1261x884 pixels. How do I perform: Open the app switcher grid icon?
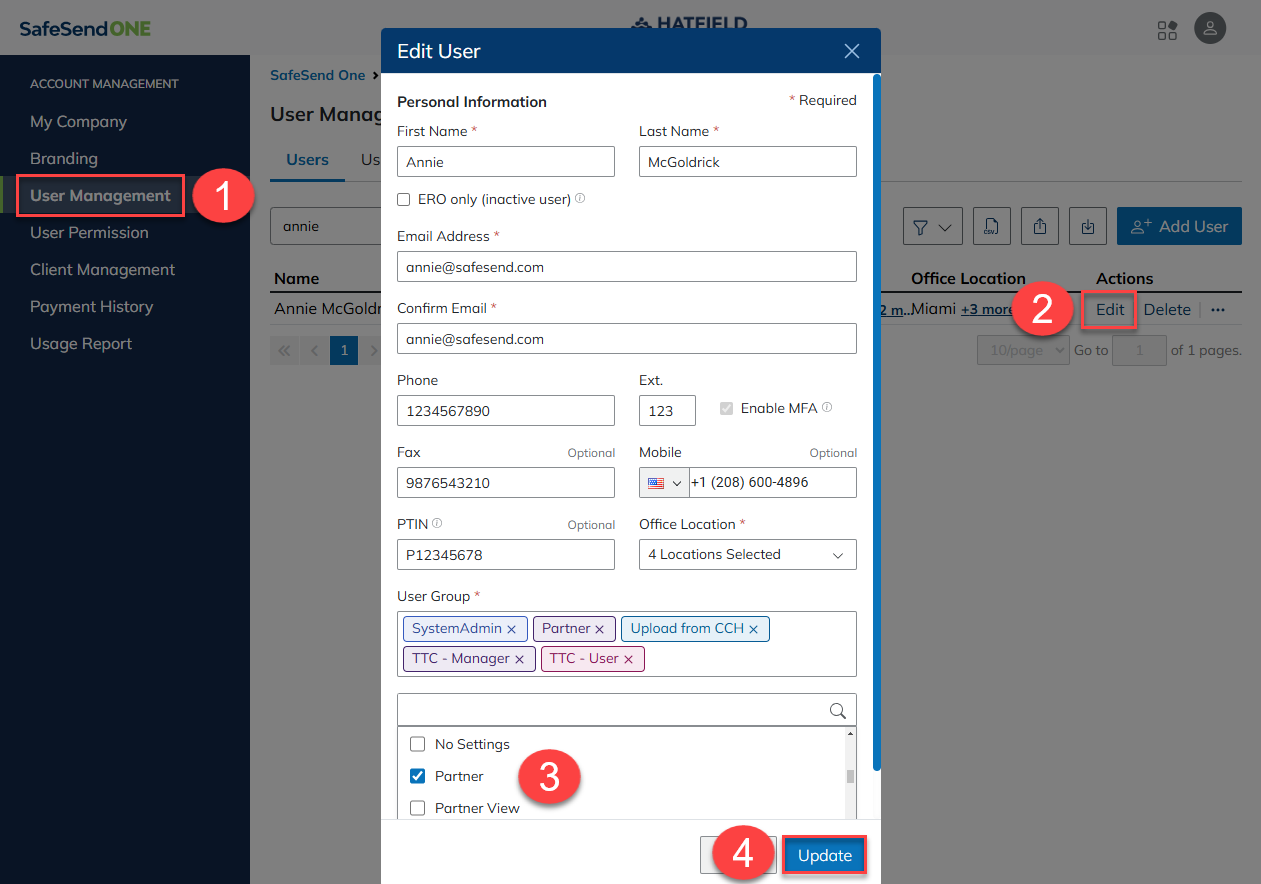(x=1167, y=29)
